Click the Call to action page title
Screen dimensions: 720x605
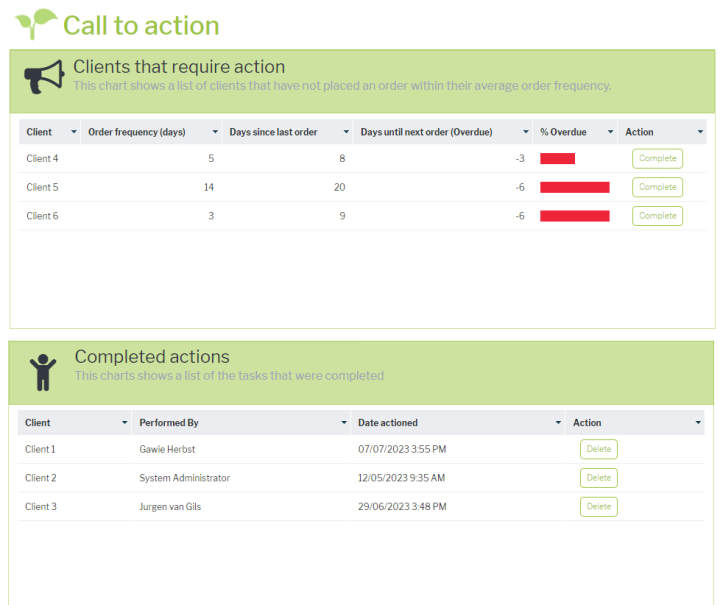141,25
